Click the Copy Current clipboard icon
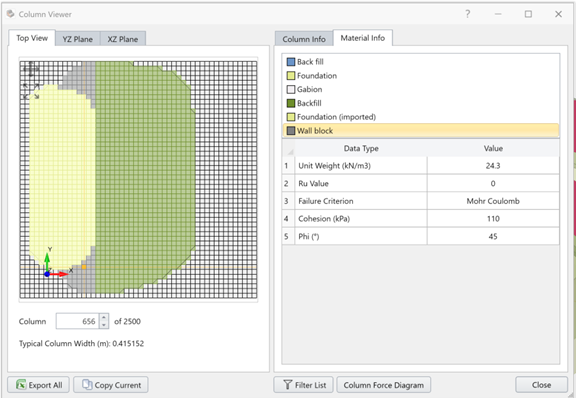The width and height of the screenshot is (576, 398). (87, 384)
